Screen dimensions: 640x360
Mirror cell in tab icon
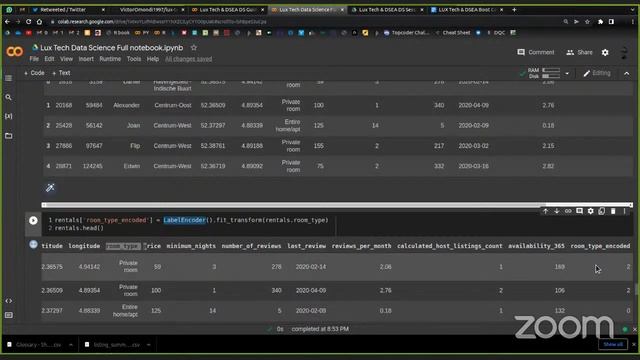coord(602,211)
